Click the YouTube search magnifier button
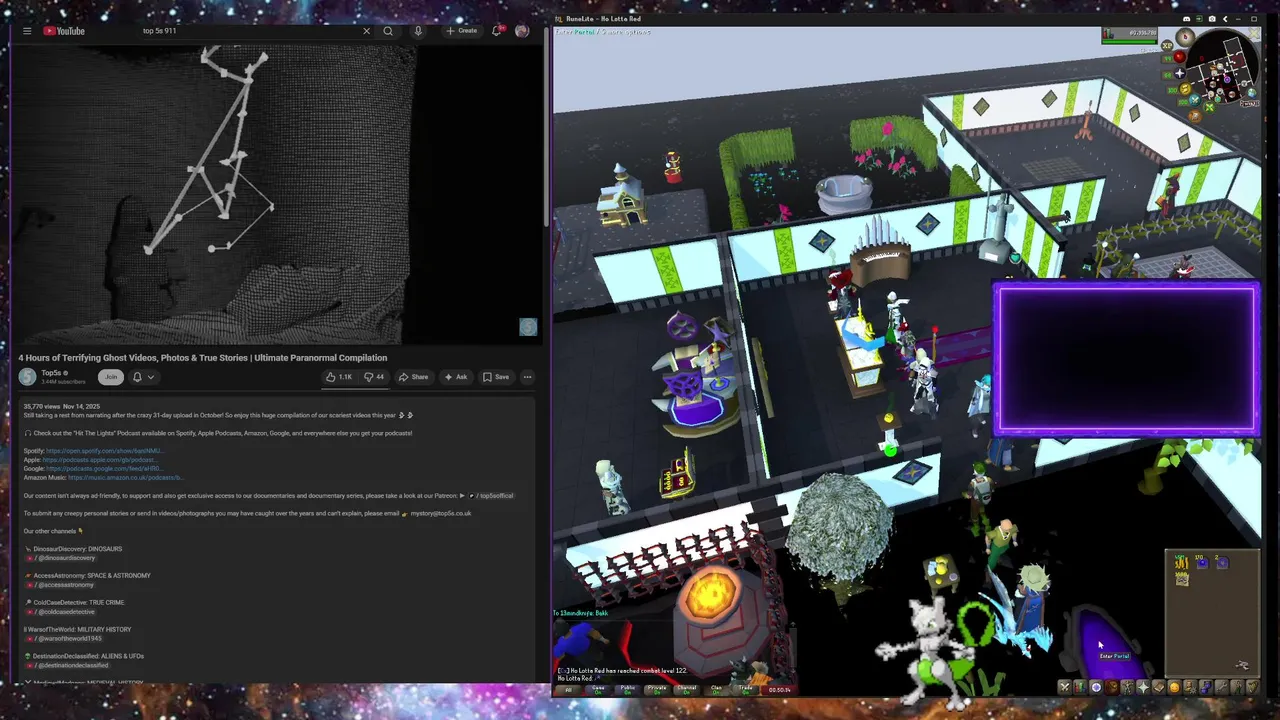1280x720 pixels. [x=388, y=31]
